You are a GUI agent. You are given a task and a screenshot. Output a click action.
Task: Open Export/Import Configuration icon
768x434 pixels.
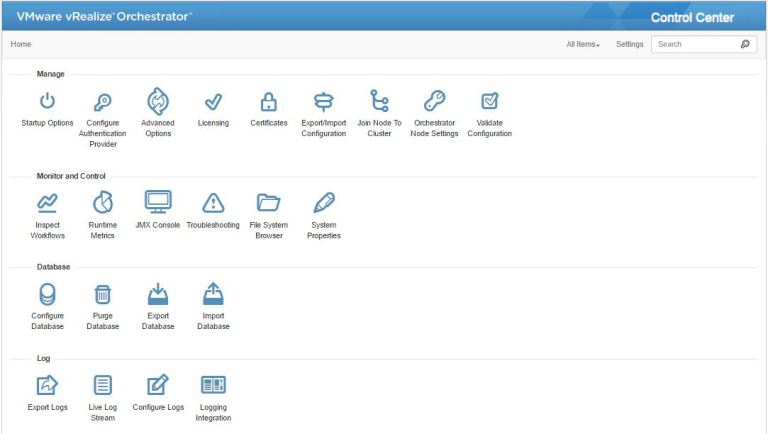pyautogui.click(x=324, y=101)
